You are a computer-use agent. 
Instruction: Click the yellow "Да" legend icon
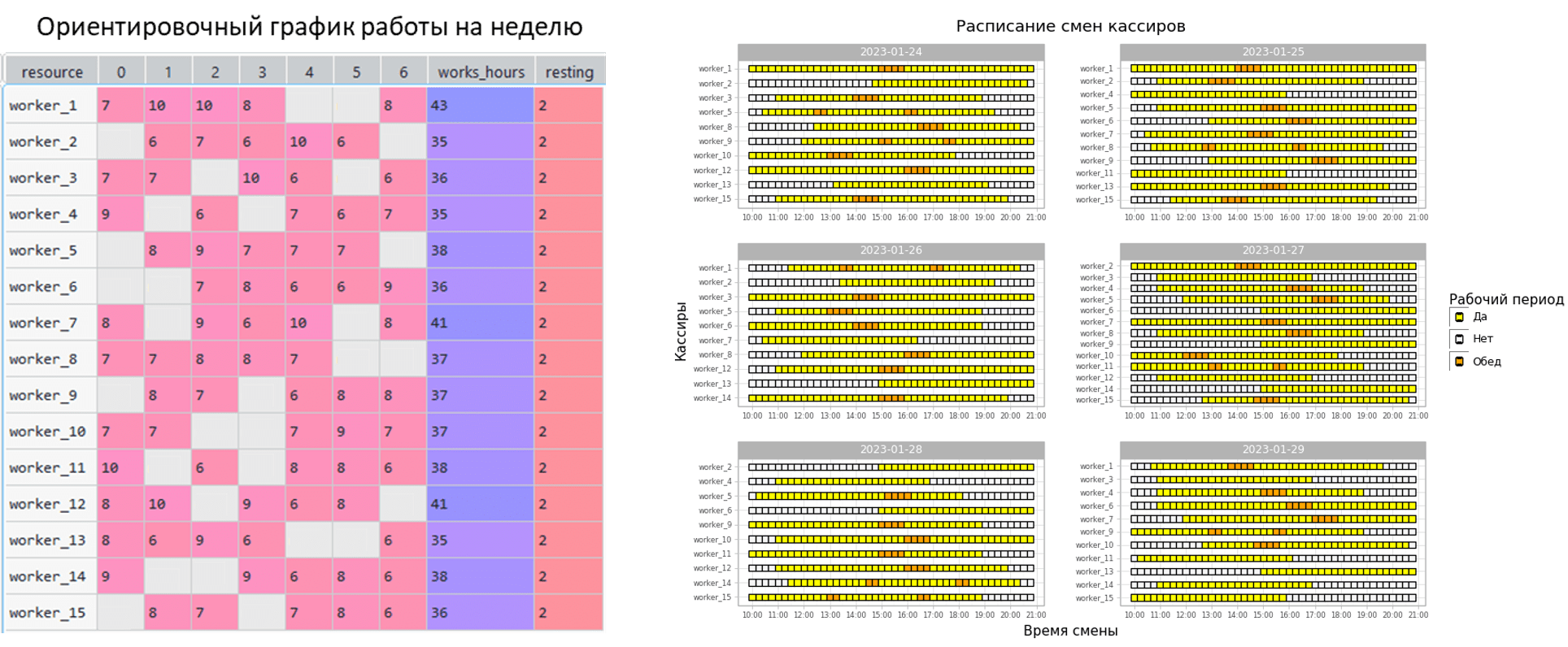tap(1459, 317)
